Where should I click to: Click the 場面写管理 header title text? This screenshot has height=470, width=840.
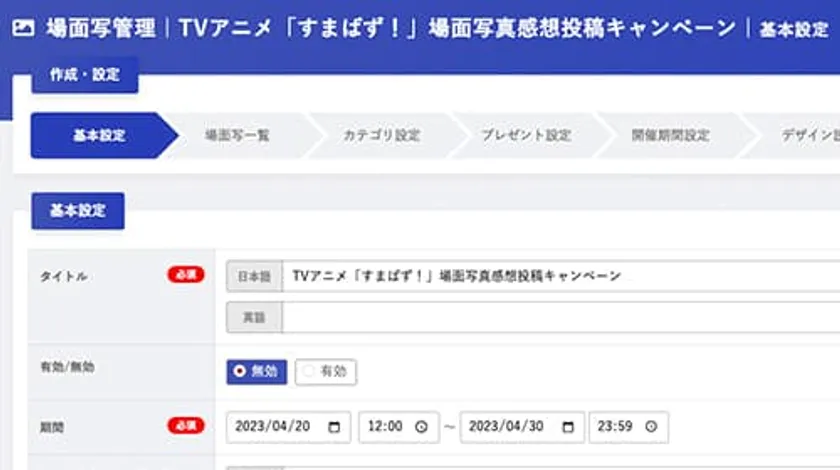point(101,28)
